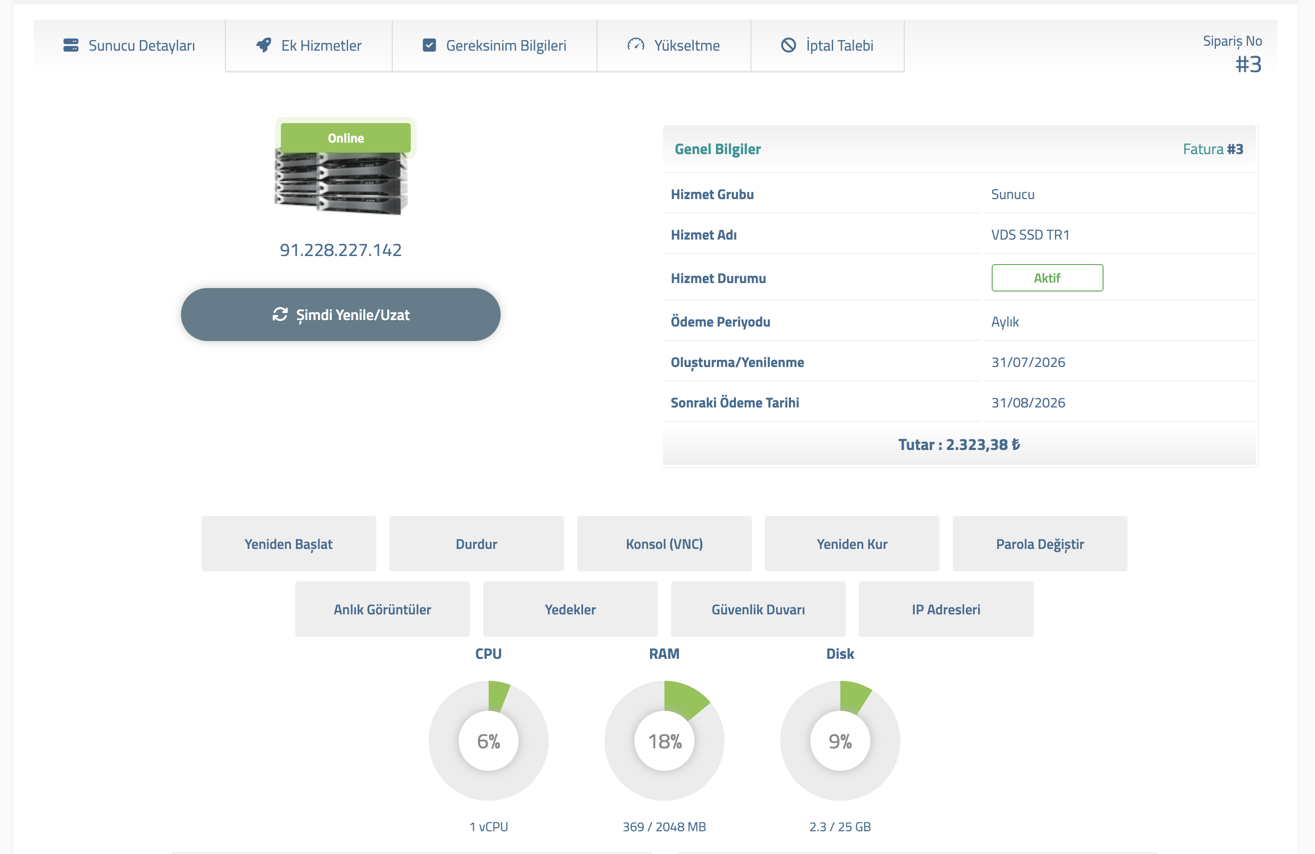Click the Sipariş No #3 label
This screenshot has height=854, width=1315.
click(x=1233, y=53)
